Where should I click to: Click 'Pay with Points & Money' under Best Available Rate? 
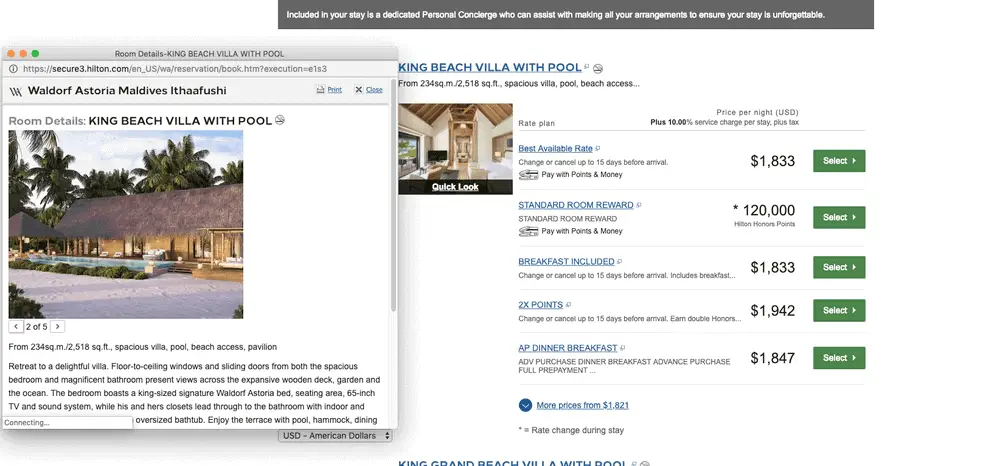(582, 175)
